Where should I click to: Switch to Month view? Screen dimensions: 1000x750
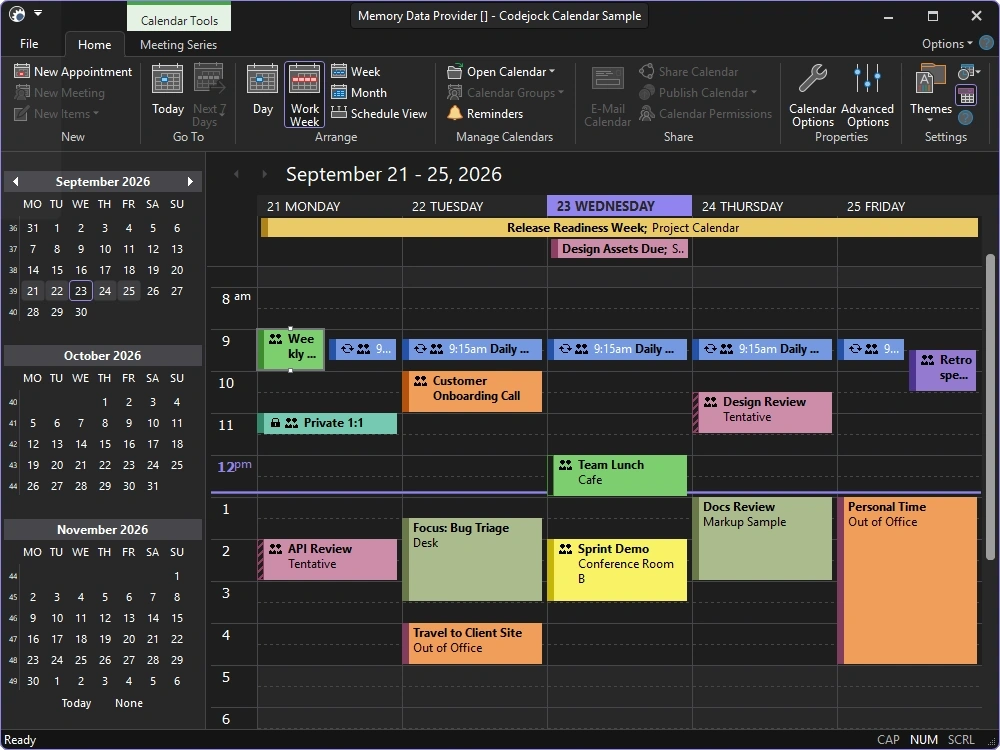pyautogui.click(x=358, y=92)
